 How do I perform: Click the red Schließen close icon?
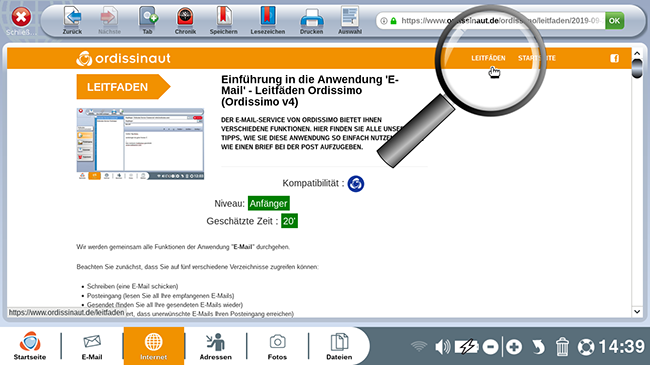(21, 17)
